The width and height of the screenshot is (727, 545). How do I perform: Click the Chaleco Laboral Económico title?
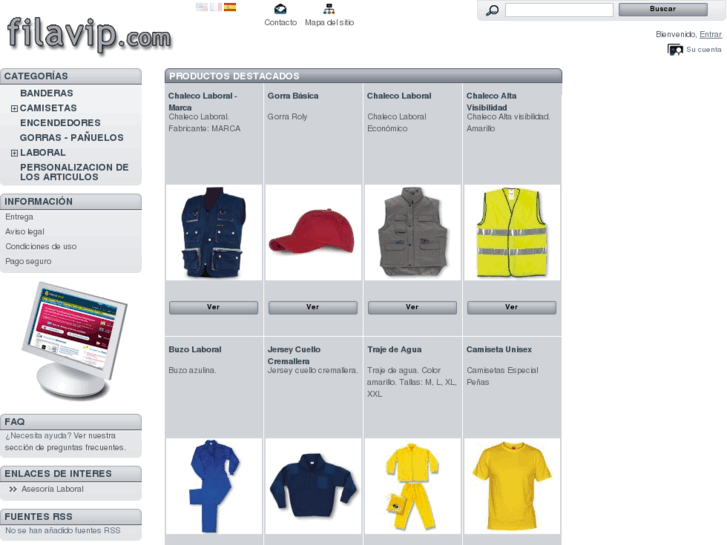click(399, 96)
